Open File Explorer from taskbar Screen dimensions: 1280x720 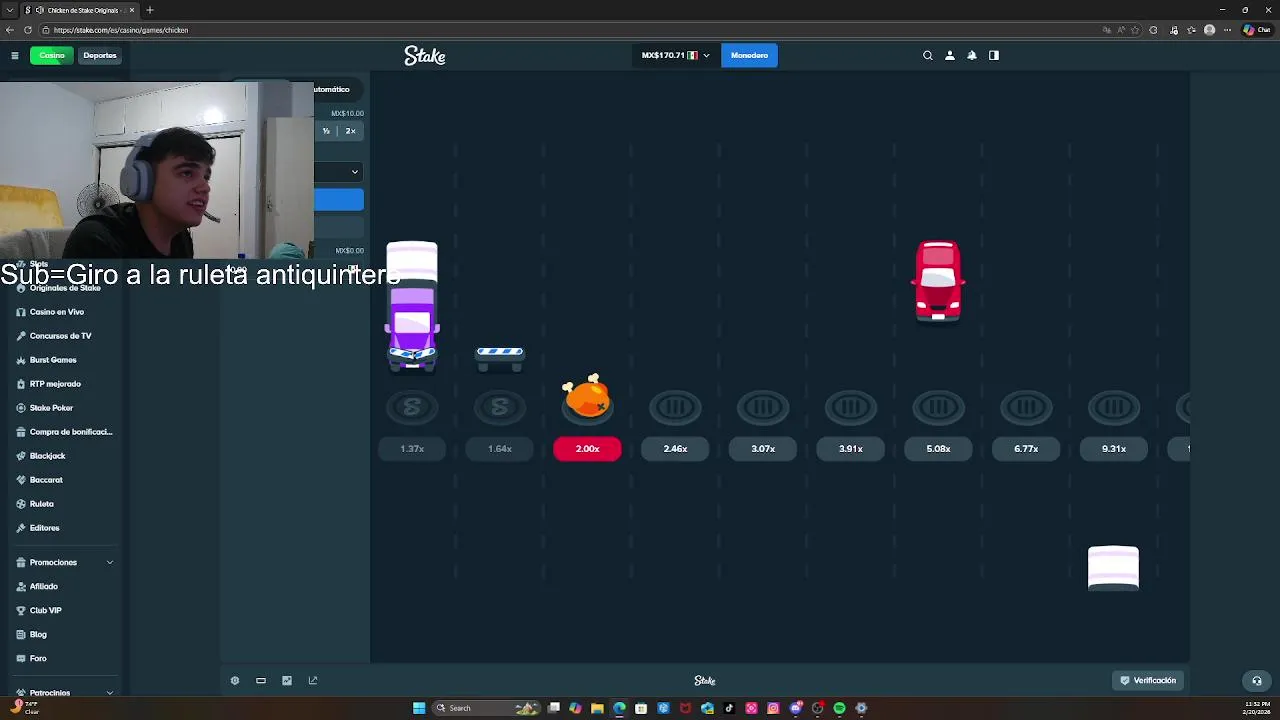(597, 708)
